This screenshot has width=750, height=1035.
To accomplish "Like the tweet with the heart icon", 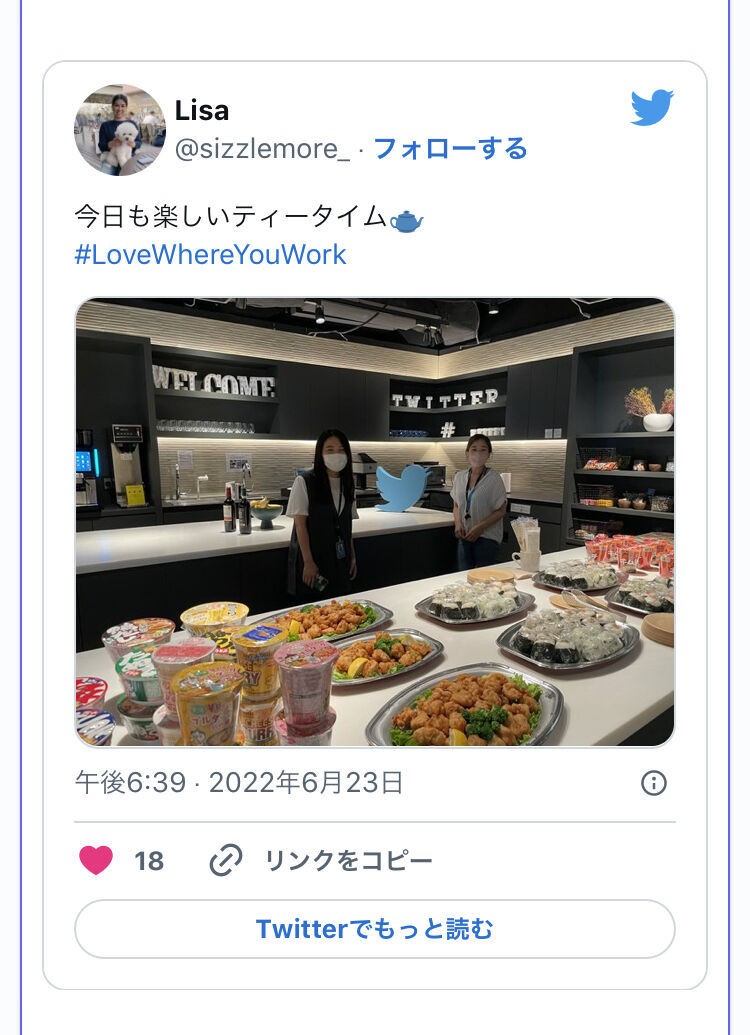I will 96,860.
